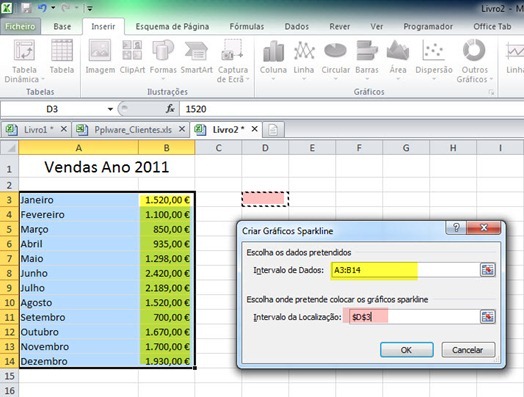Switch to Esquema de Página tab
This screenshot has height=397, width=524.
coord(172,26)
